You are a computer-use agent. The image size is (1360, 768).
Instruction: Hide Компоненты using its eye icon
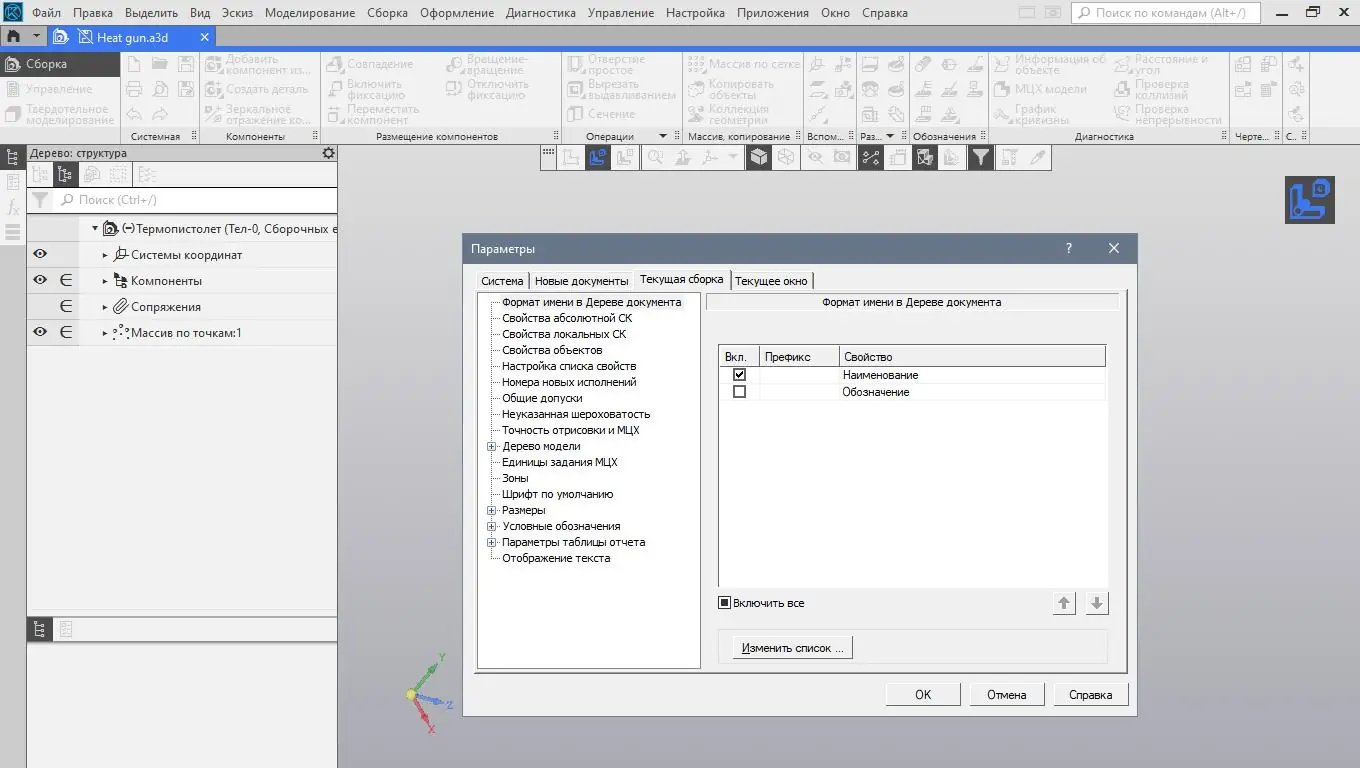40,281
